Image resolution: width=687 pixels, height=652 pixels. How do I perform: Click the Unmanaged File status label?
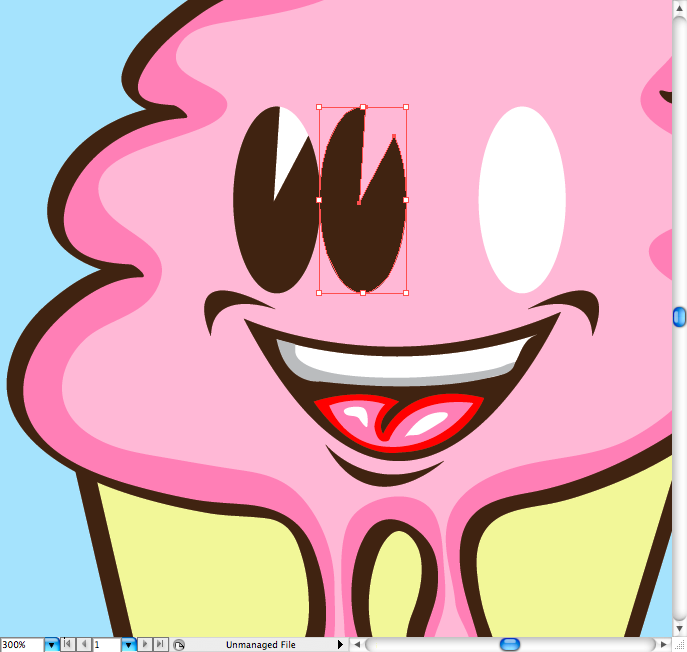(260, 645)
